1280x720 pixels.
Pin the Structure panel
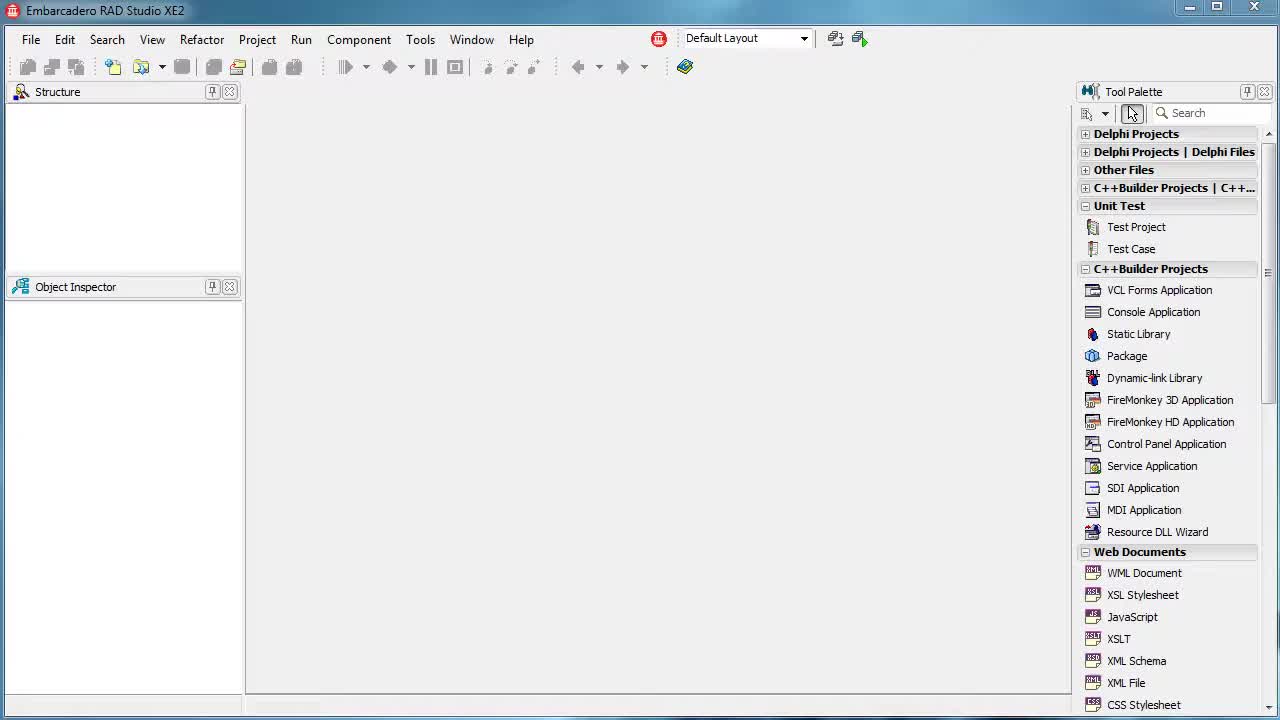pos(212,92)
